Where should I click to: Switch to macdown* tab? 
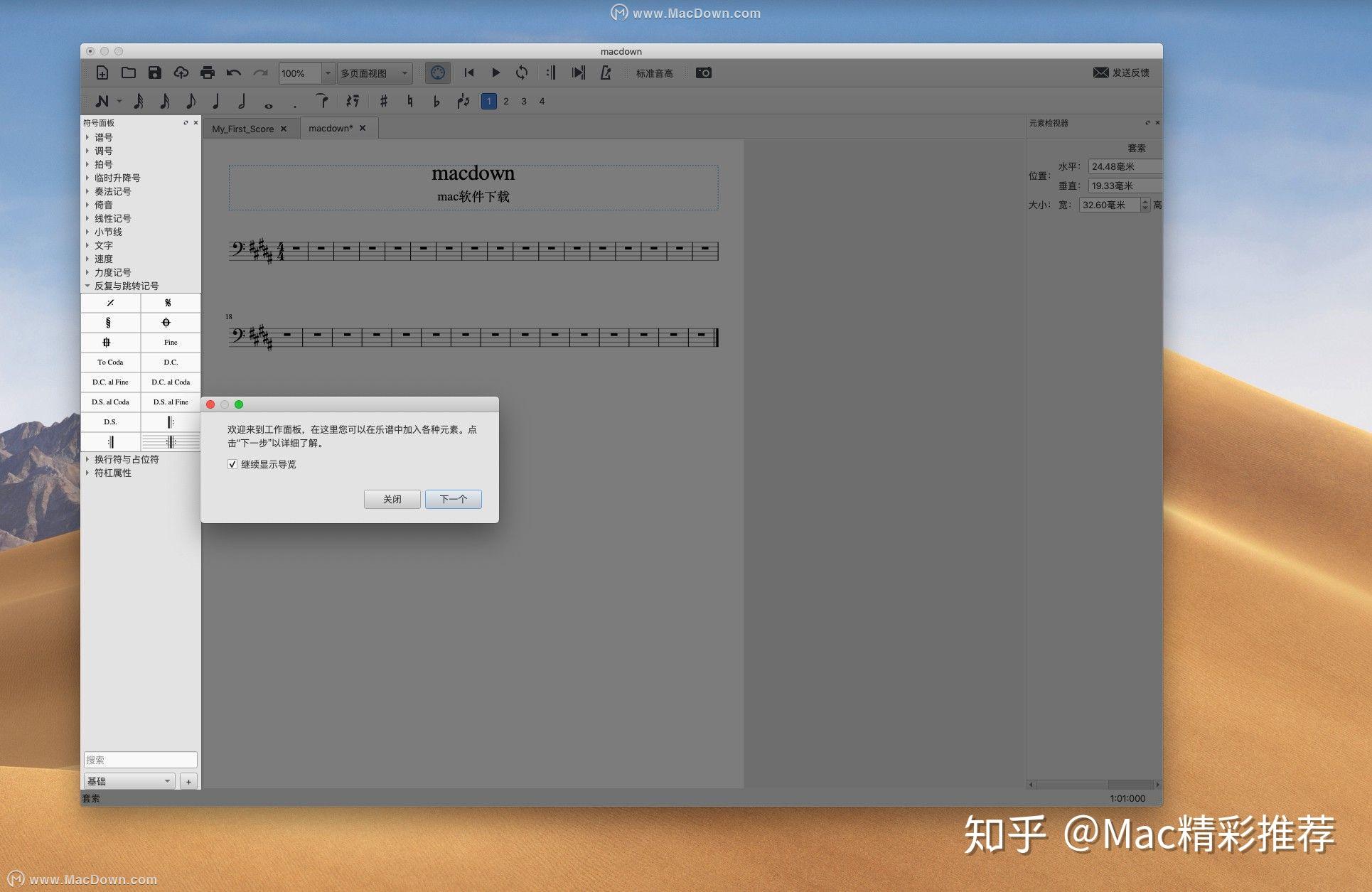(x=331, y=128)
